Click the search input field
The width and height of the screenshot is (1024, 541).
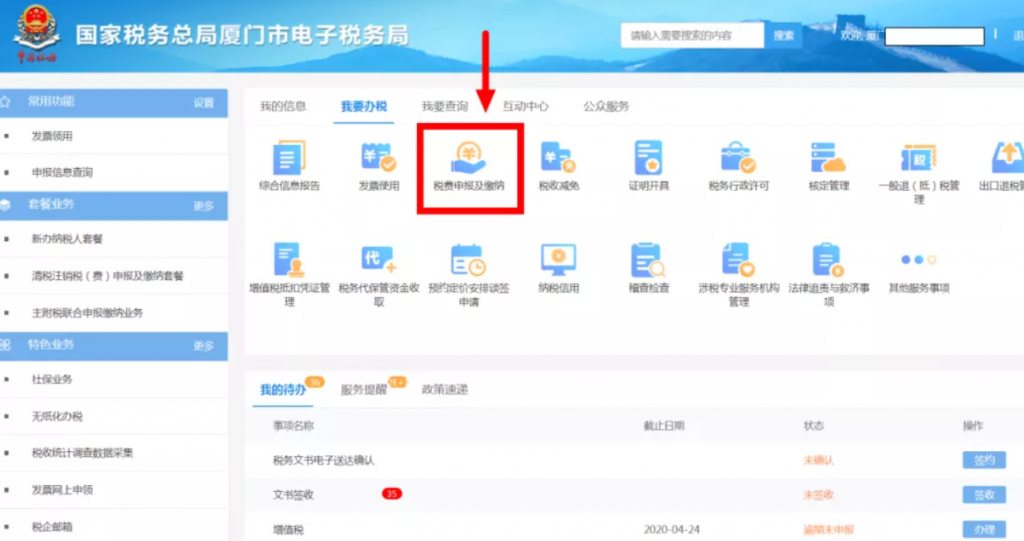692,35
